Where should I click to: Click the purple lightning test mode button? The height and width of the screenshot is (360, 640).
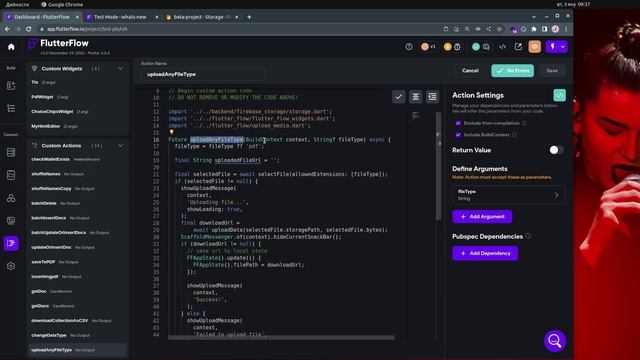pos(553,47)
